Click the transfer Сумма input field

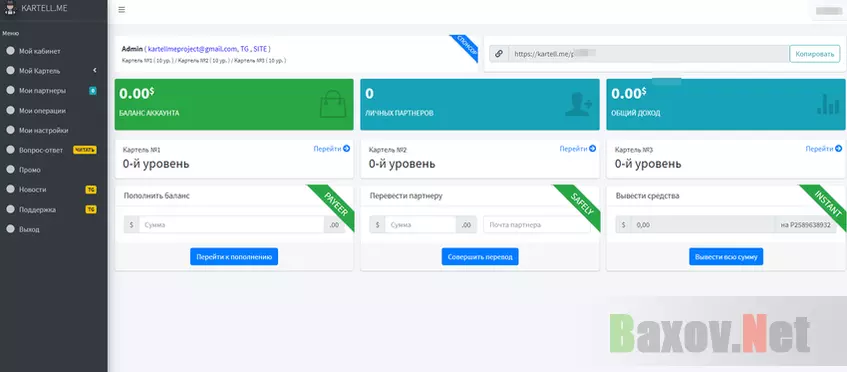tap(420, 225)
